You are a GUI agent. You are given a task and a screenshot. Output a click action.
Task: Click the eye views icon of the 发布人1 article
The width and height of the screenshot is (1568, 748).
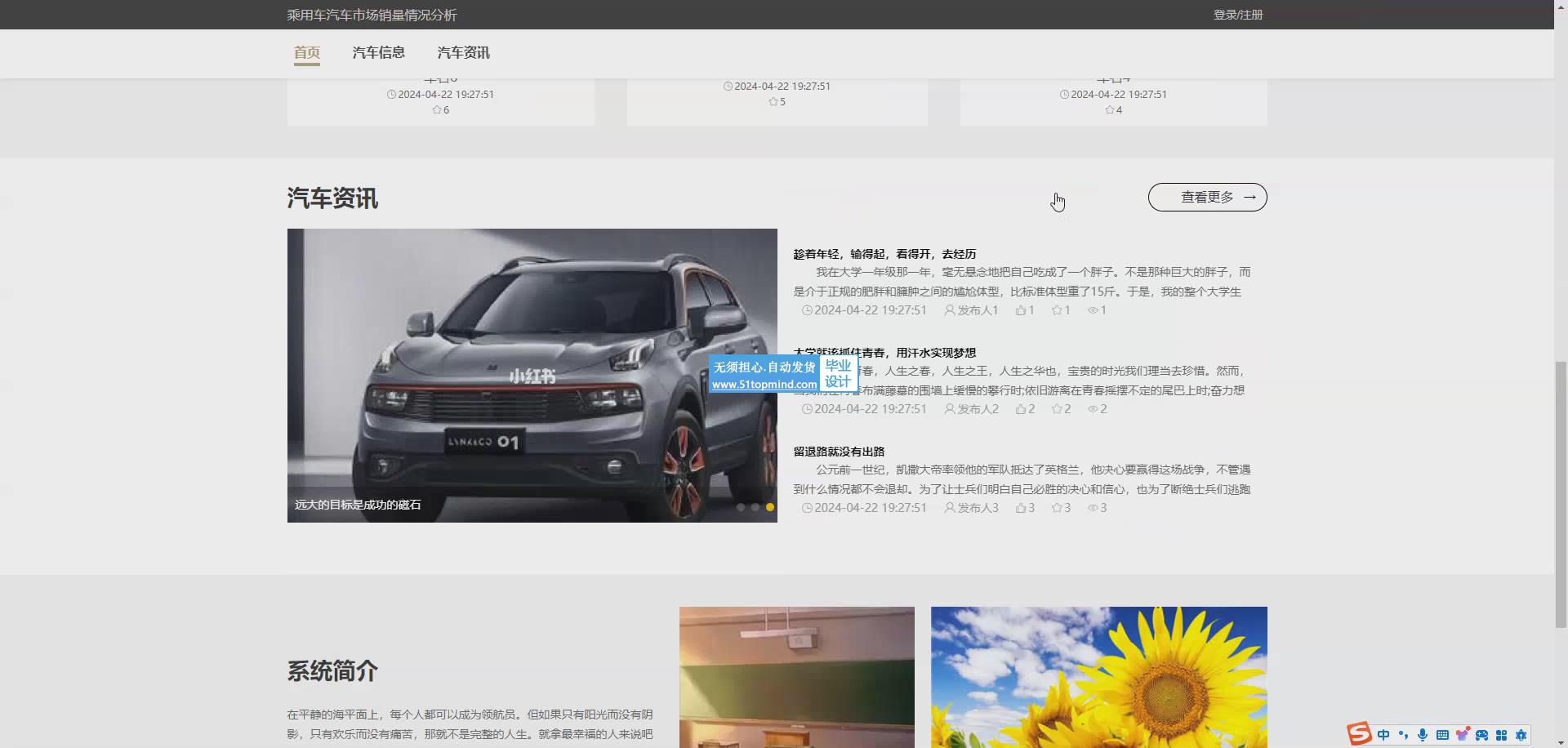(1093, 310)
